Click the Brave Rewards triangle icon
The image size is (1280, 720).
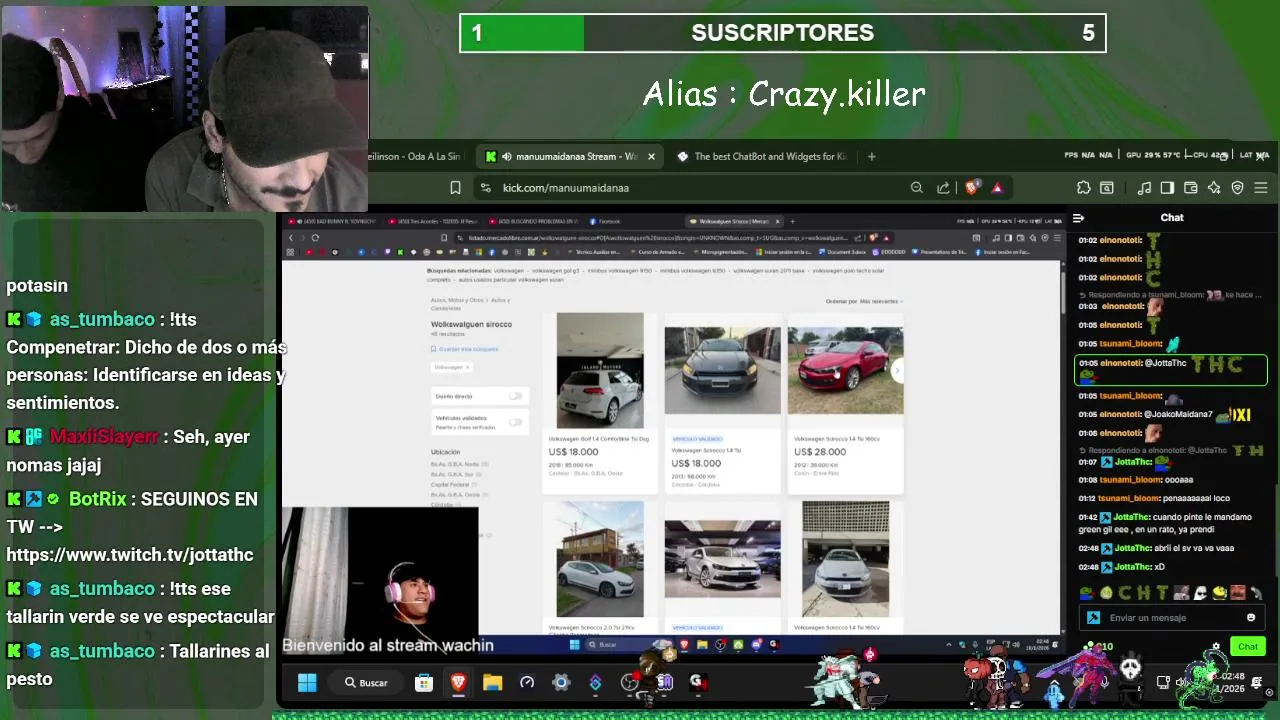point(997,188)
